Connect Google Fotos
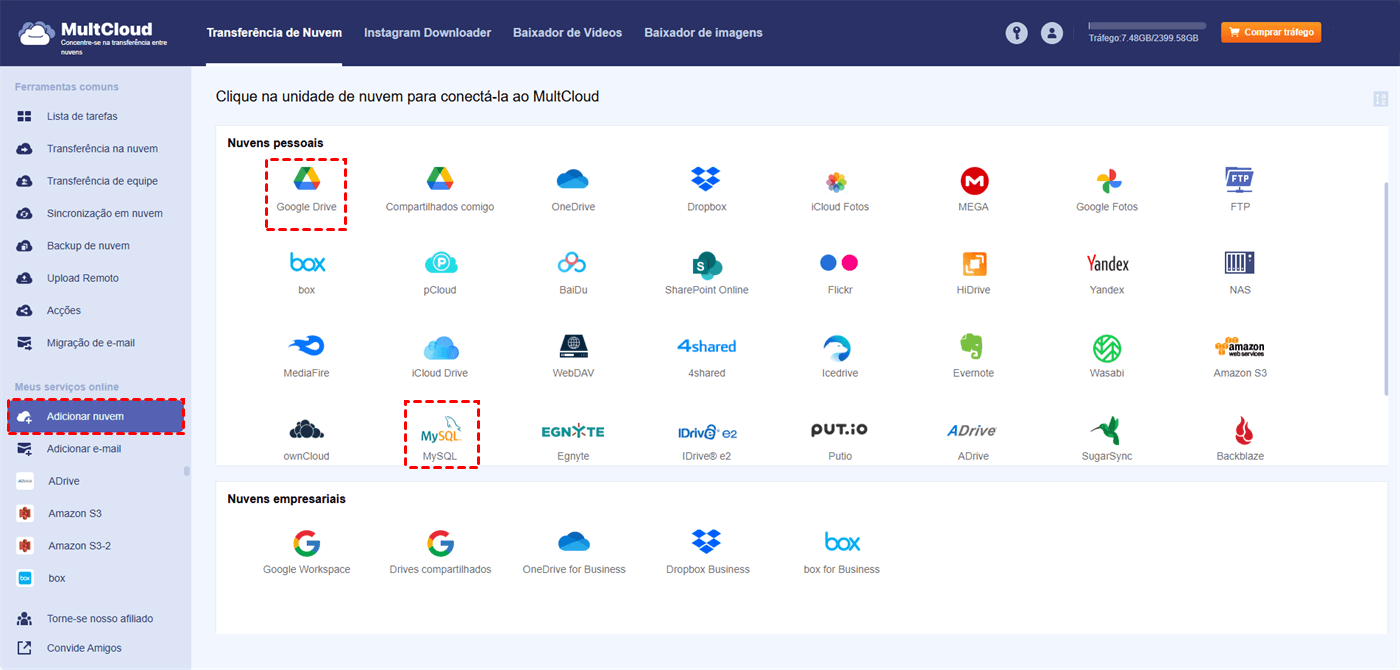This screenshot has width=1400, height=670. [x=1107, y=181]
